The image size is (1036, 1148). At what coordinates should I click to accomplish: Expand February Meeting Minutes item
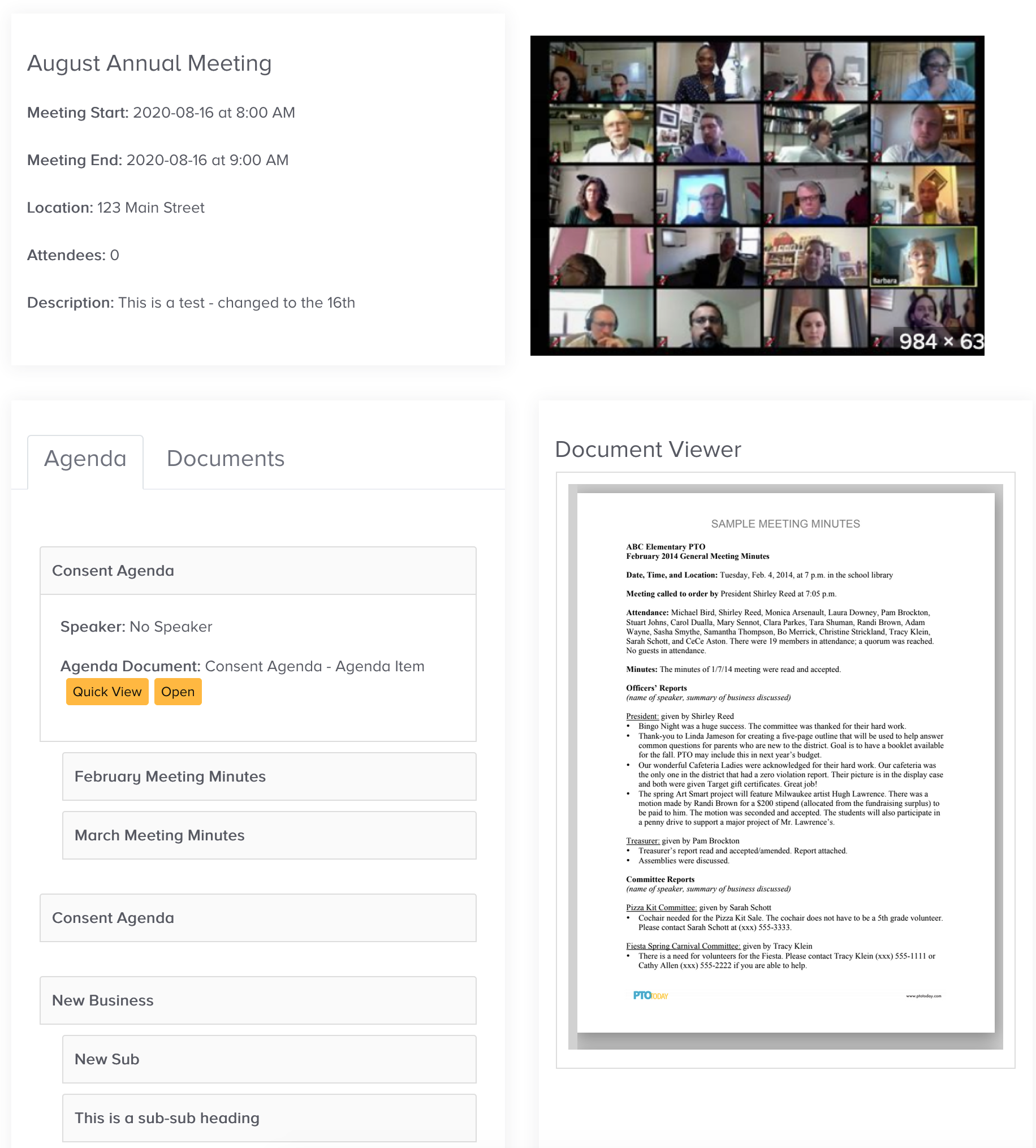tap(269, 776)
